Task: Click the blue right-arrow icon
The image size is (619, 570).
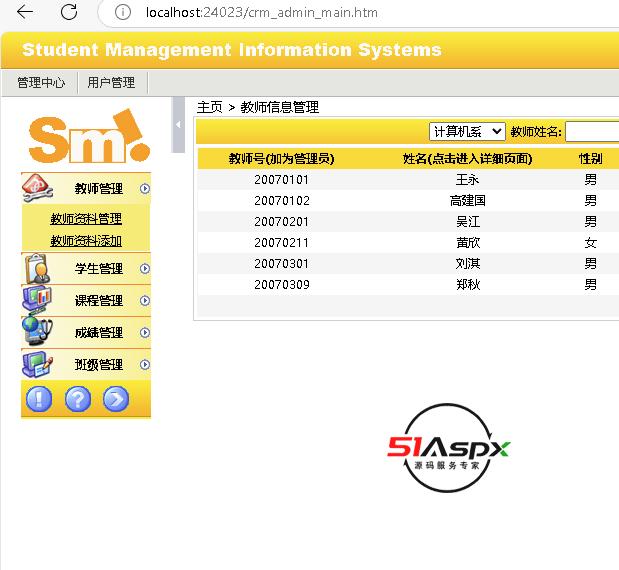Action: (x=116, y=399)
